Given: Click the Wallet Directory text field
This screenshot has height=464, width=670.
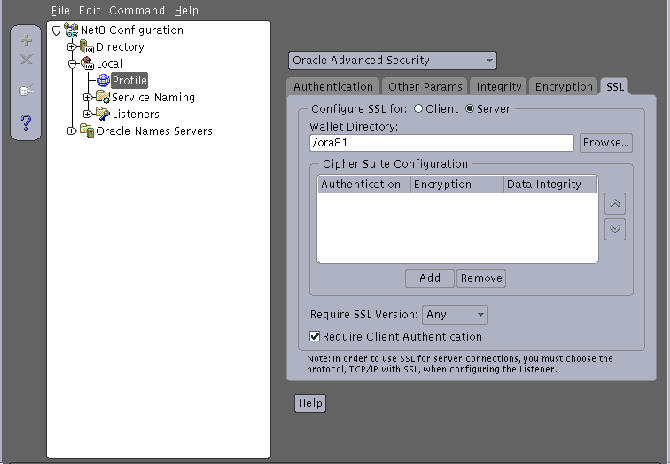Looking at the screenshot, I should click(x=441, y=143).
